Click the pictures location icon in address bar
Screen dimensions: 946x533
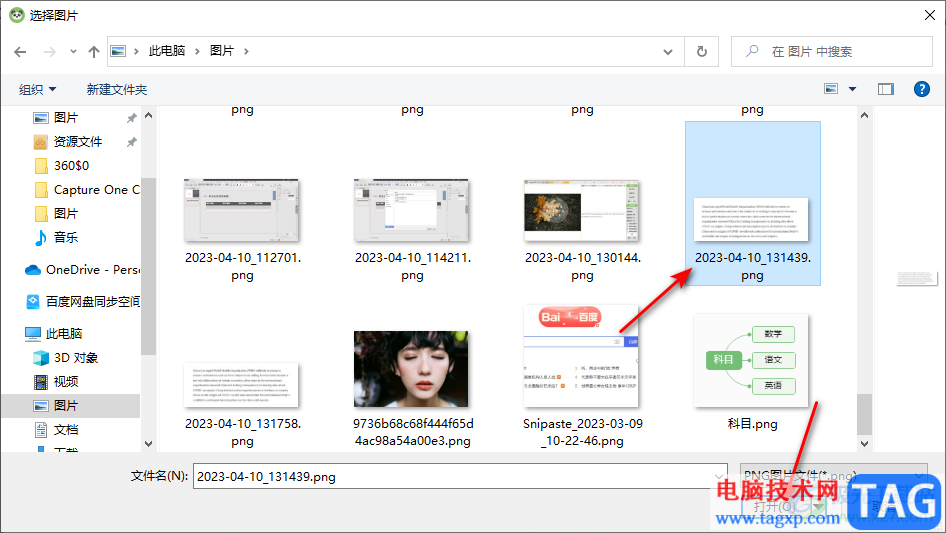click(118, 51)
